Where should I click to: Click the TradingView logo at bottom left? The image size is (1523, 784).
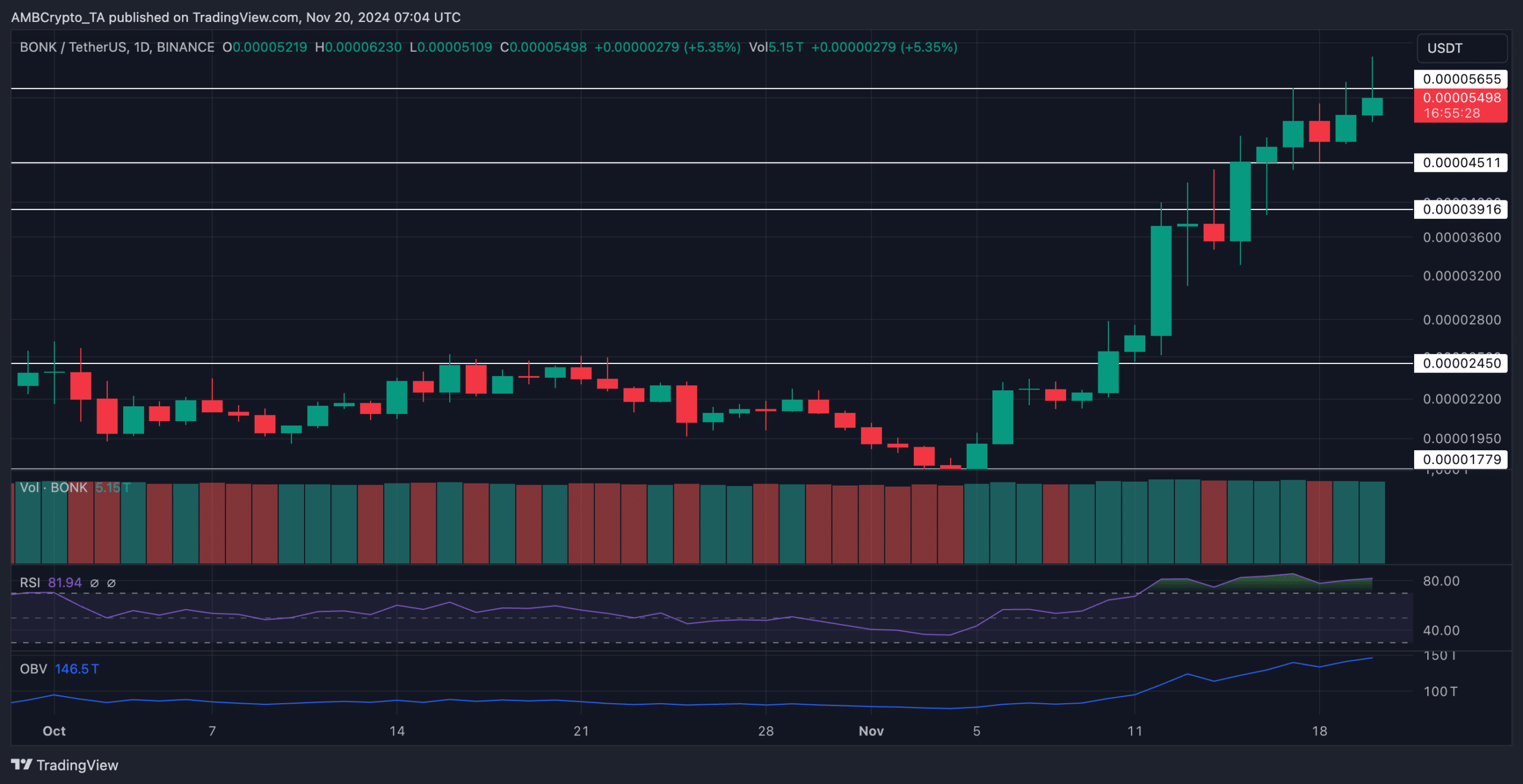pyautogui.click(x=64, y=765)
